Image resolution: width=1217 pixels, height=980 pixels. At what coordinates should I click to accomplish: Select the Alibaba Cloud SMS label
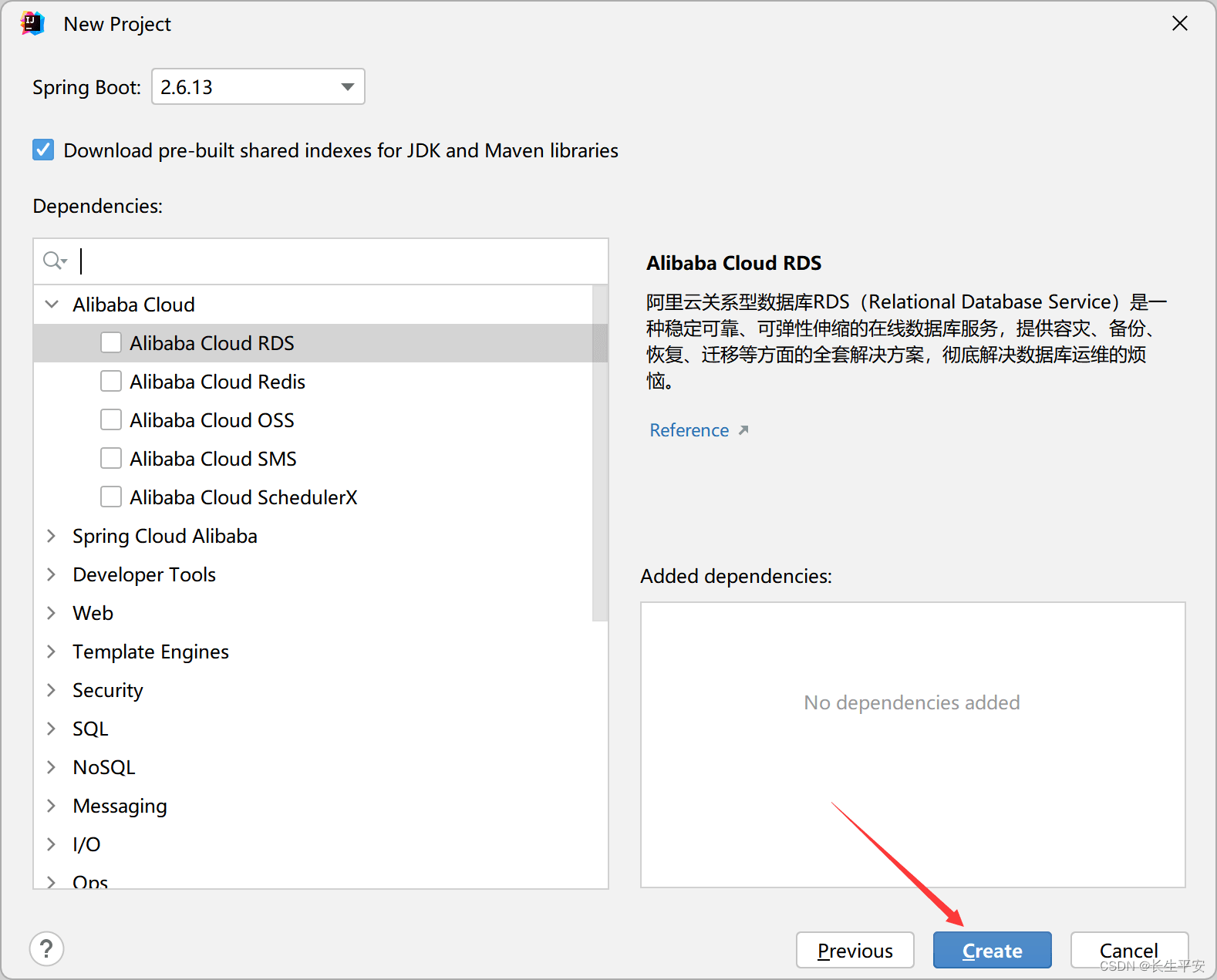pos(213,459)
